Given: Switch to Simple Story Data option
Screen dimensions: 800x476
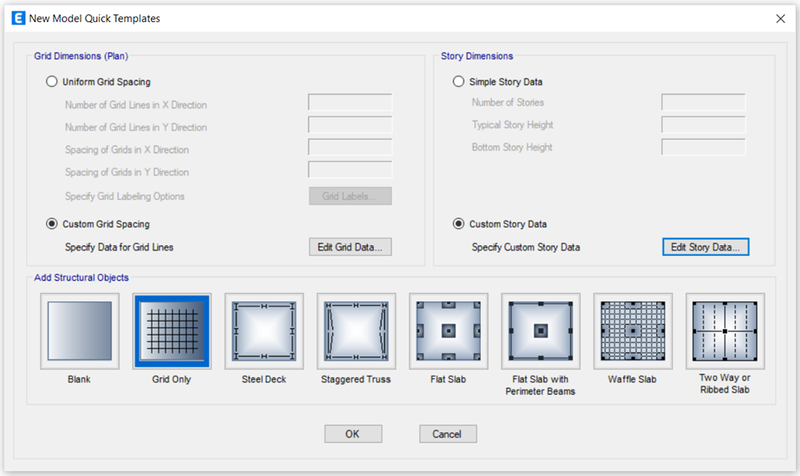Looking at the screenshot, I should tap(459, 82).
